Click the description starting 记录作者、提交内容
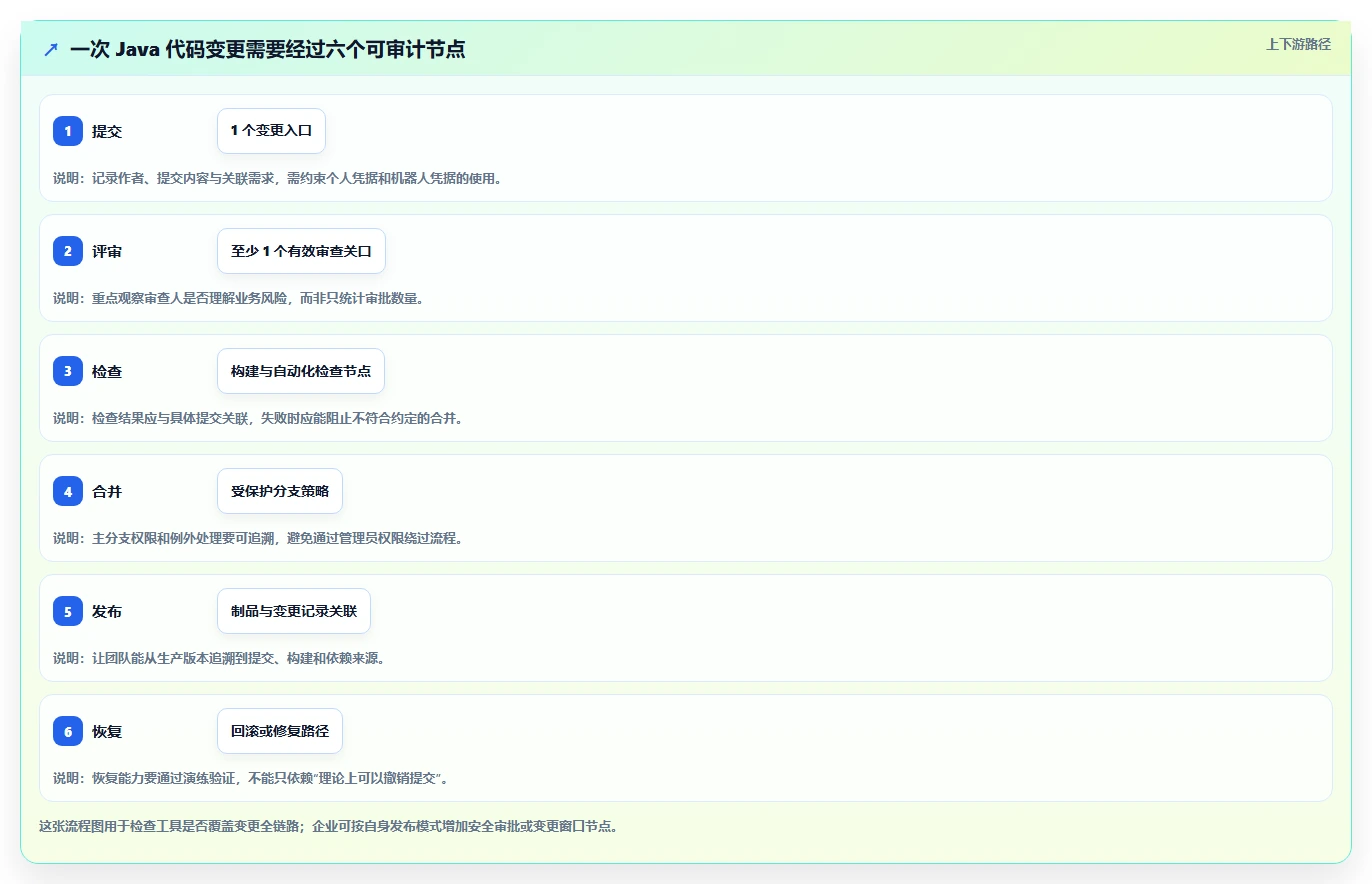The width and height of the screenshot is (1372, 884). click(x=277, y=178)
